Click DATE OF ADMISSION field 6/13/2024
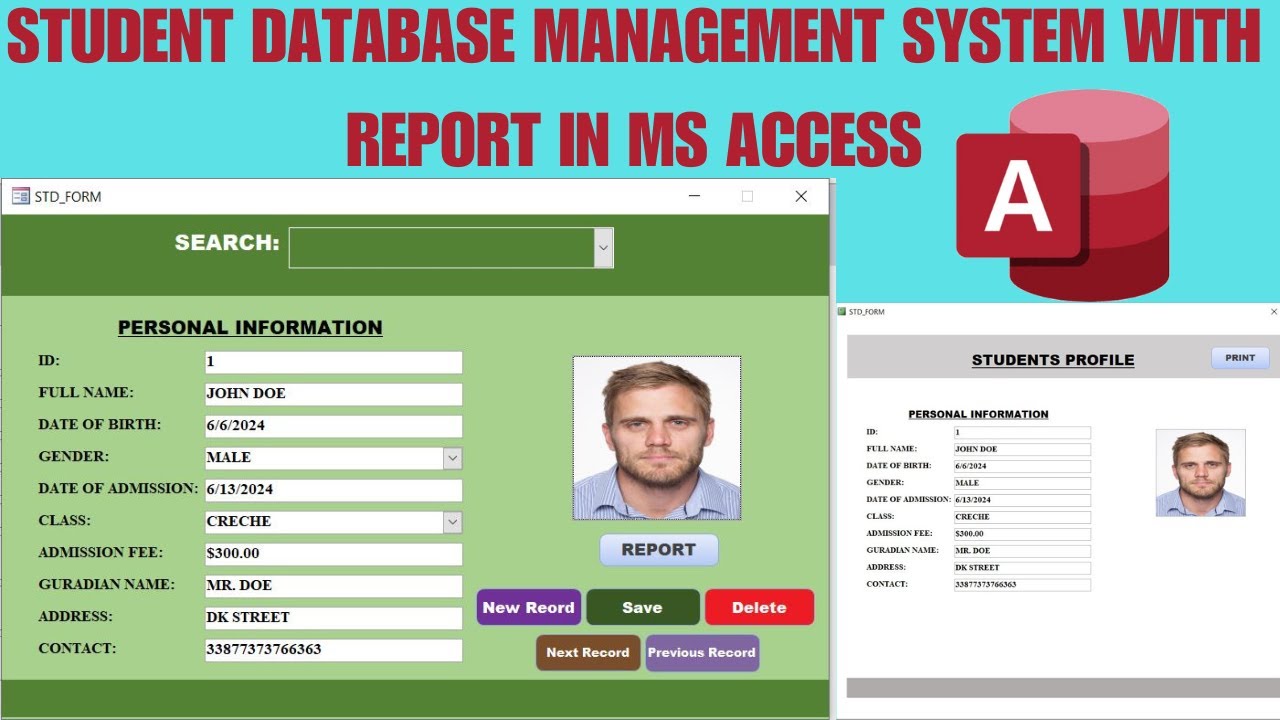Image resolution: width=1280 pixels, height=720 pixels. pos(333,490)
